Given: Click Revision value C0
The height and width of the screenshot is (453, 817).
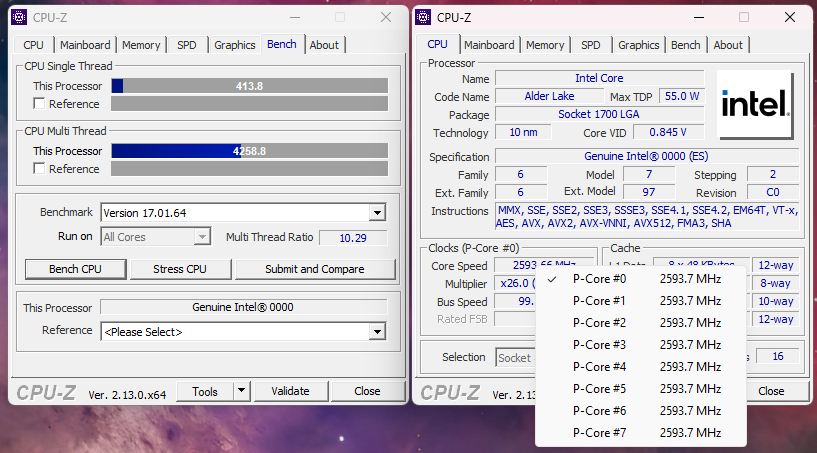Looking at the screenshot, I should click(773, 192).
